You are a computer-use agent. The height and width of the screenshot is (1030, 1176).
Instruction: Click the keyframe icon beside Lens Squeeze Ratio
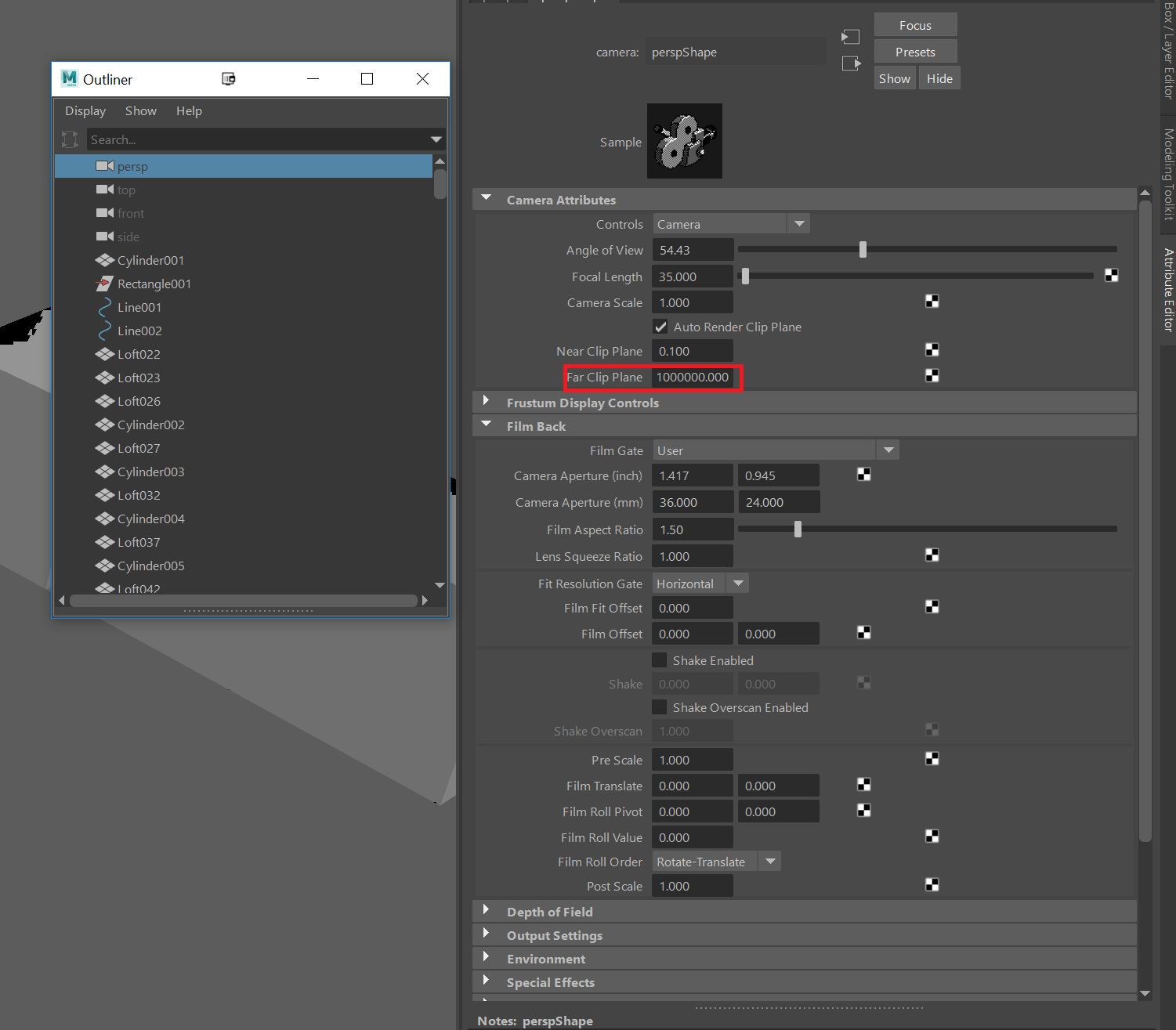pyautogui.click(x=932, y=555)
